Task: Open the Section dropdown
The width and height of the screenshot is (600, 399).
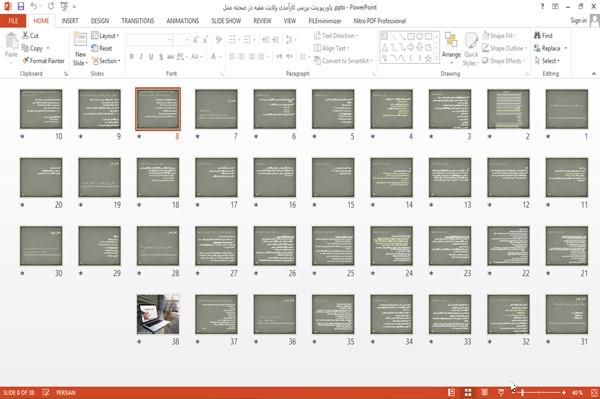Action: pos(106,61)
